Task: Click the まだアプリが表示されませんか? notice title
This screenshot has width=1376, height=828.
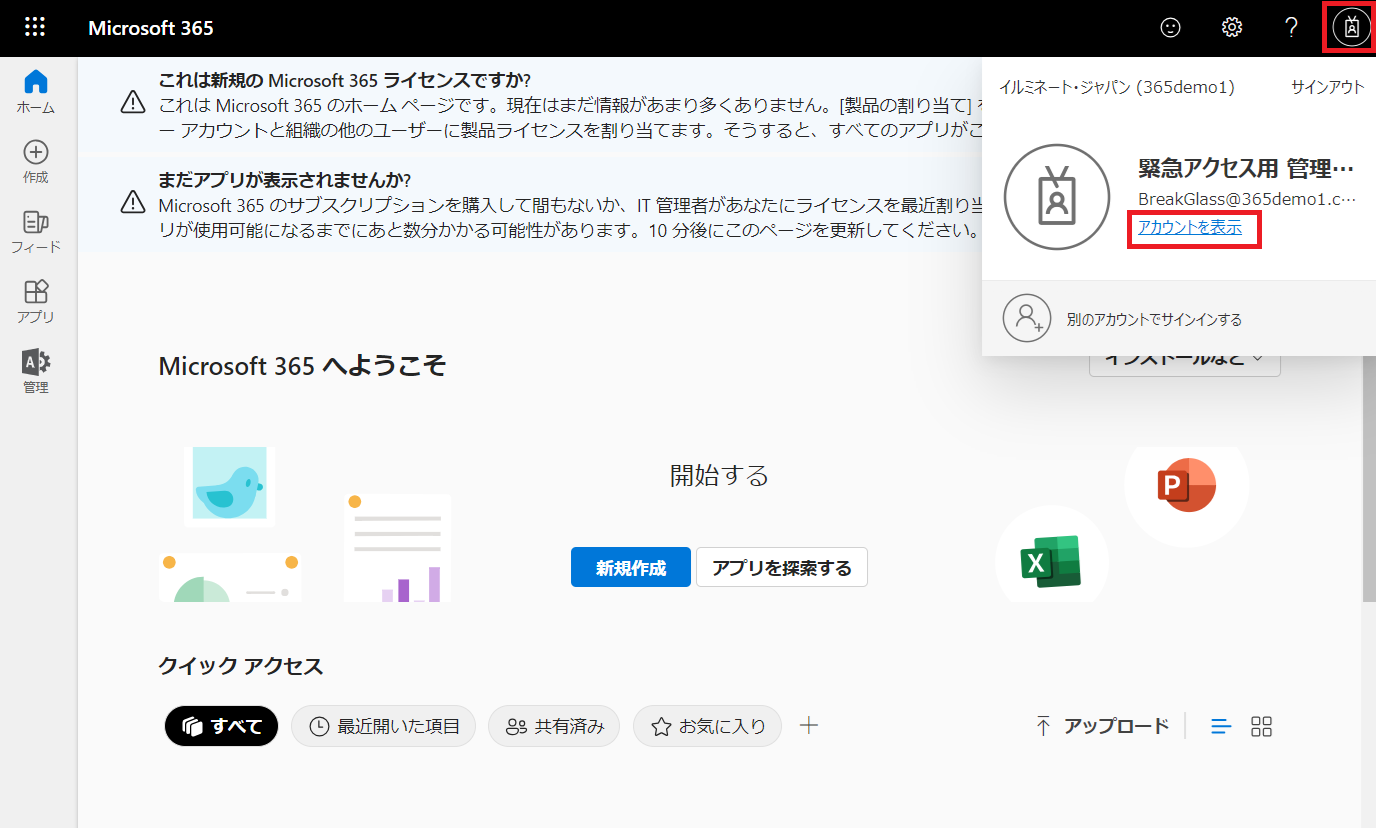Action: point(285,180)
